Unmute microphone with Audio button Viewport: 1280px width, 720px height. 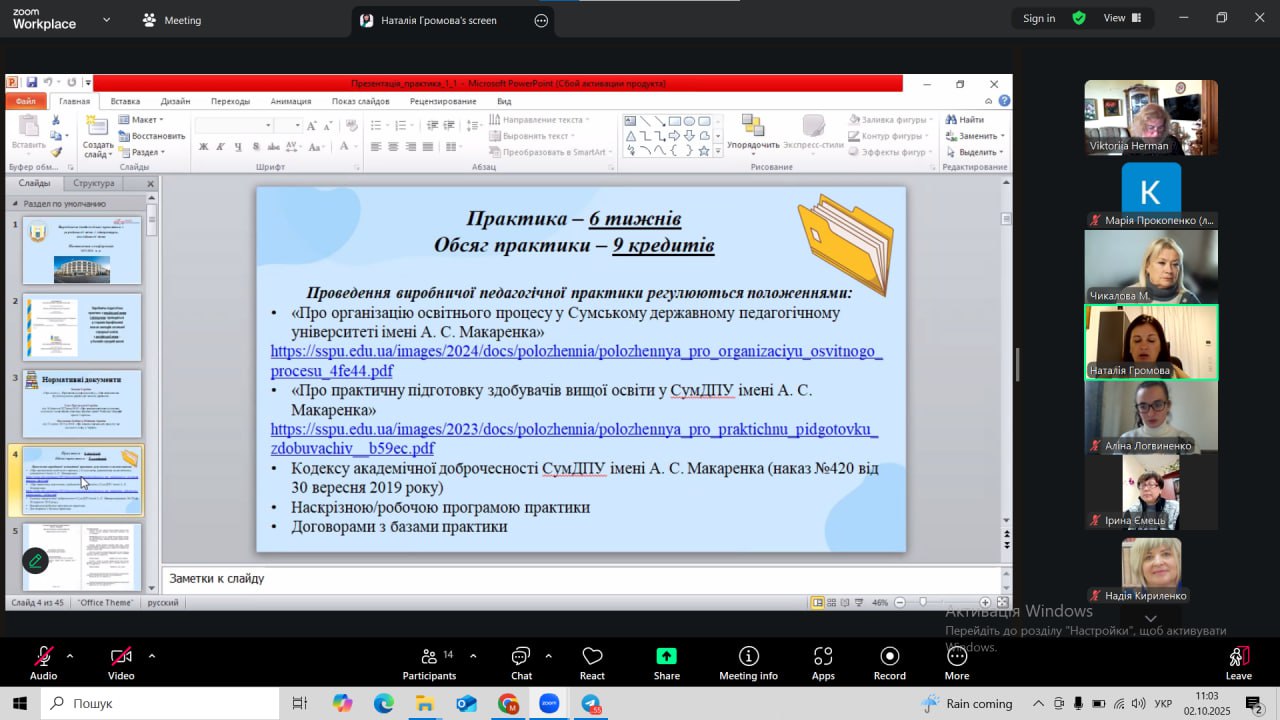tap(43, 662)
